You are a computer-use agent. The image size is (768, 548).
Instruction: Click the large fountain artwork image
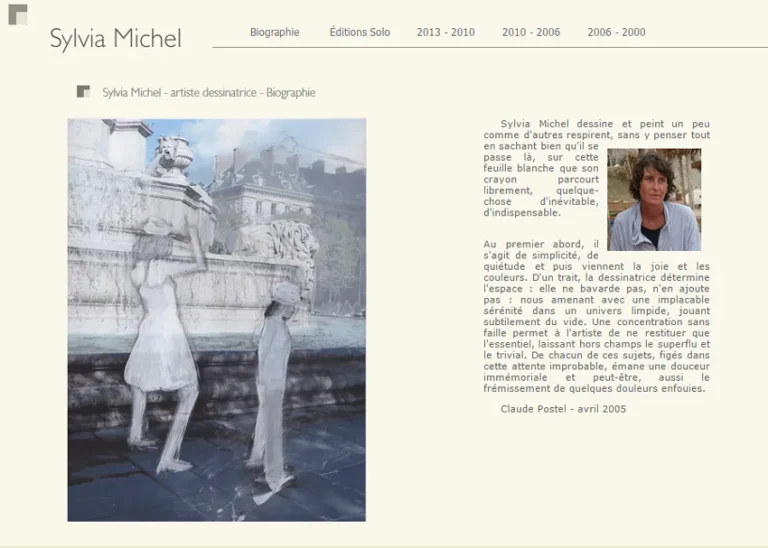(x=216, y=320)
